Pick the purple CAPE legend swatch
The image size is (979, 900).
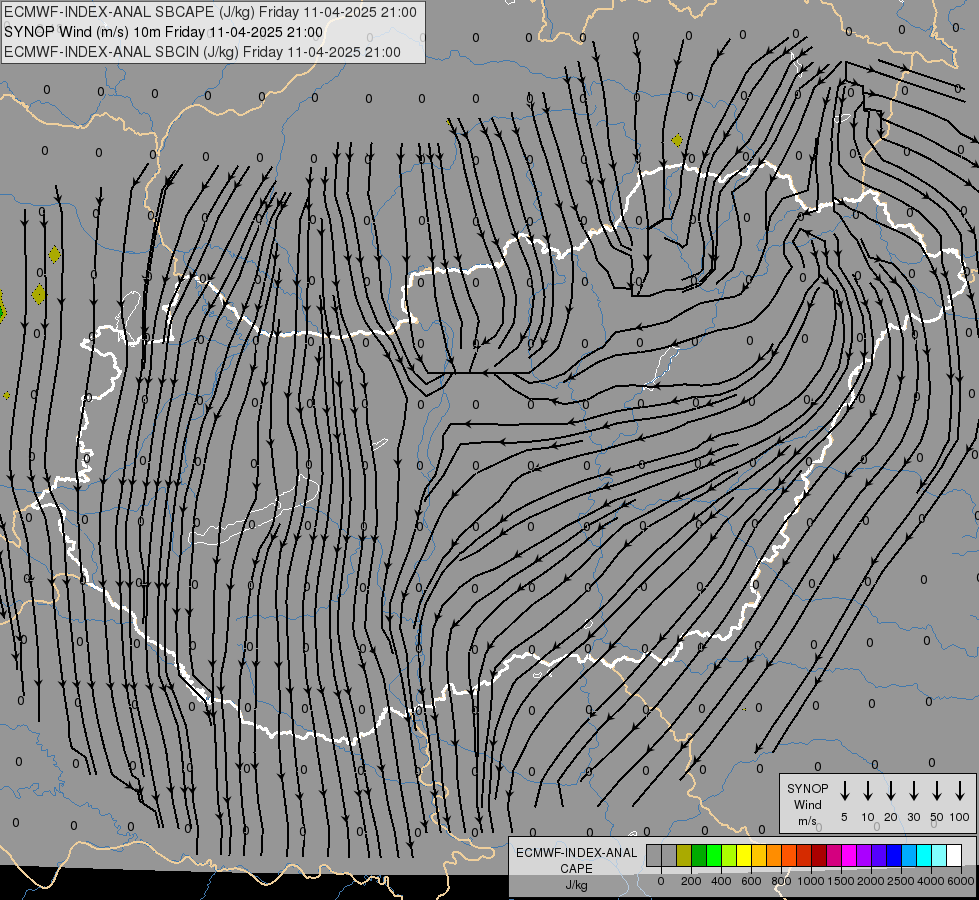click(864, 855)
